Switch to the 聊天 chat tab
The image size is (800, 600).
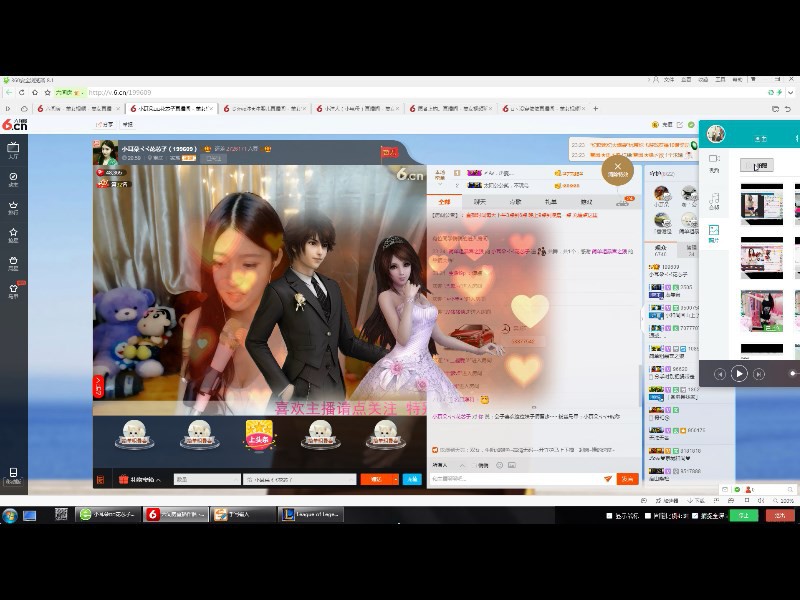tap(480, 202)
